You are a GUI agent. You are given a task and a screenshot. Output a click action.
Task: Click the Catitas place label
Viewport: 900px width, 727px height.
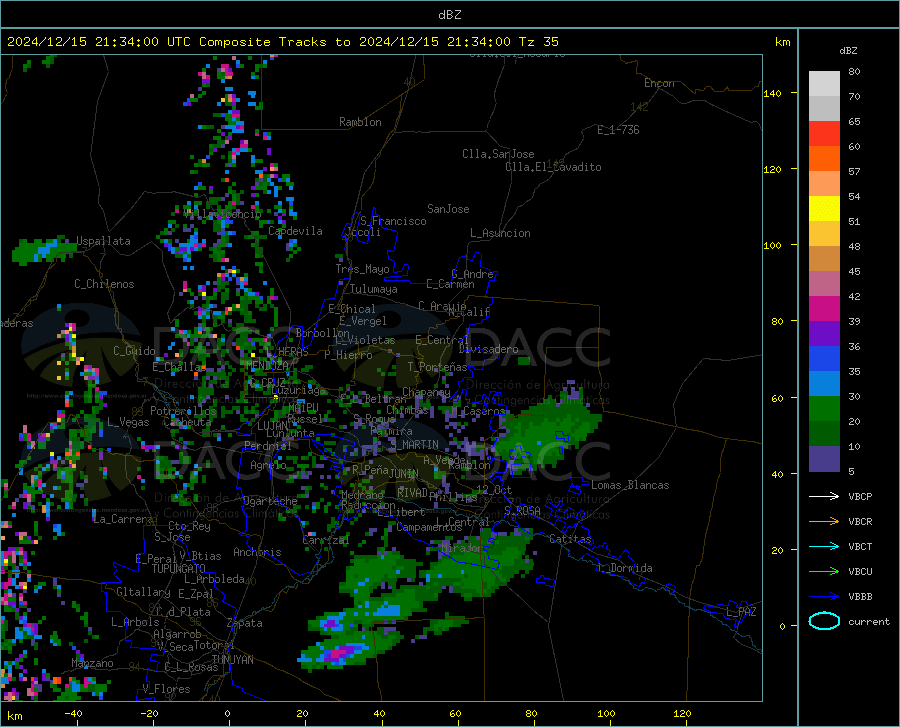(570, 538)
